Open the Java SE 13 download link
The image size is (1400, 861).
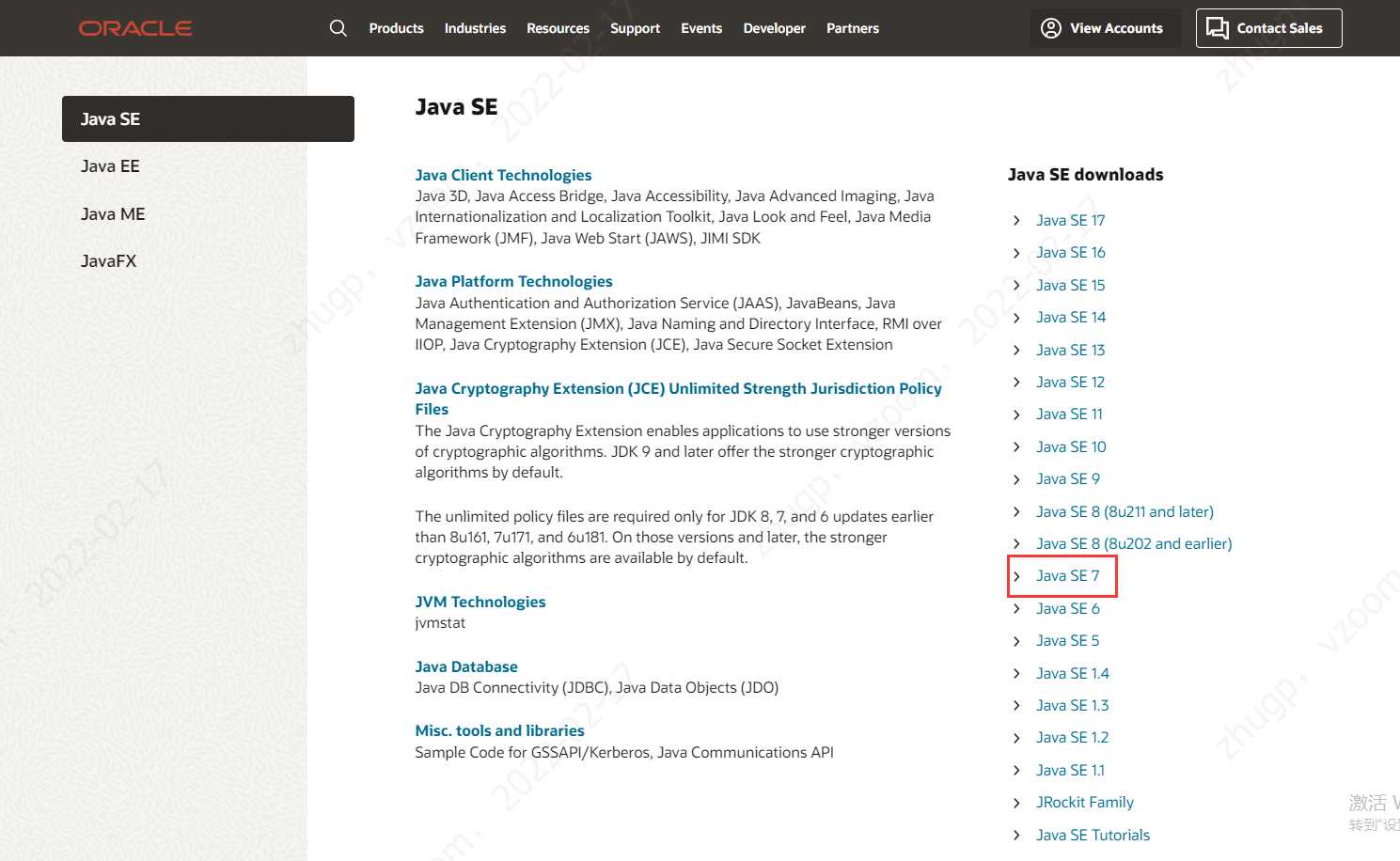[x=1070, y=350]
